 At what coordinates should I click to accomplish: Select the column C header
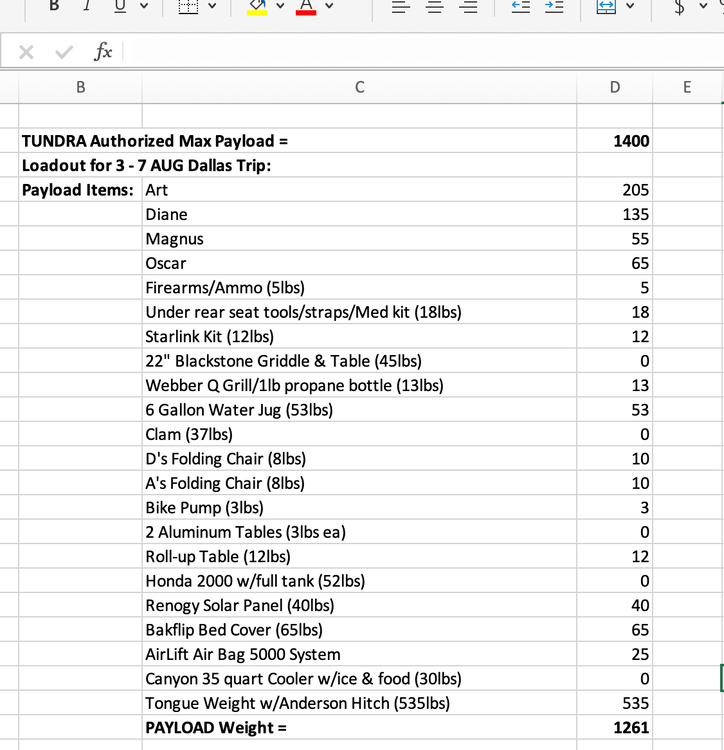(359, 87)
